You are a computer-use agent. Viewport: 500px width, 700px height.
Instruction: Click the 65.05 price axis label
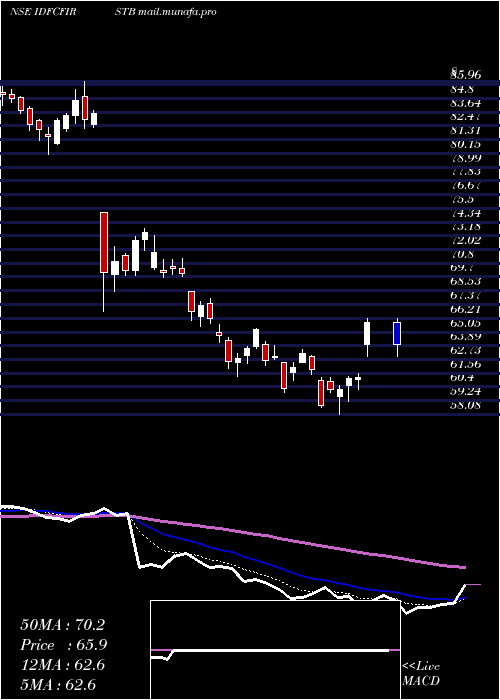point(465,323)
